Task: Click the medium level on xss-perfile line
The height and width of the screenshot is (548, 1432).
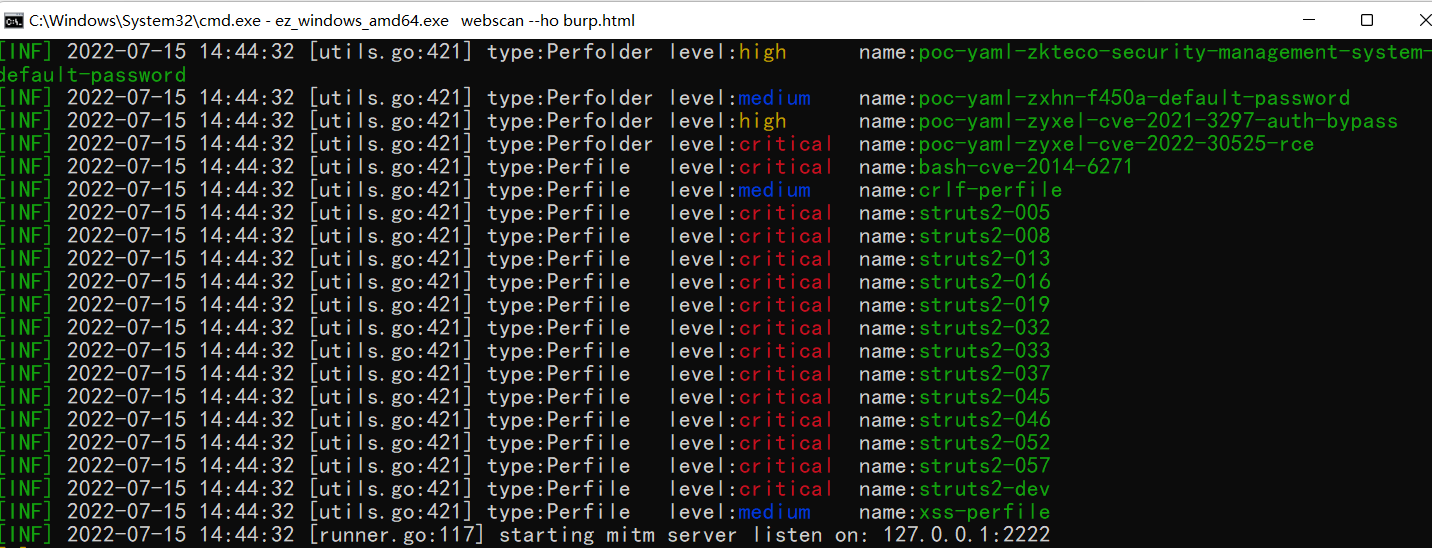Action: (774, 512)
